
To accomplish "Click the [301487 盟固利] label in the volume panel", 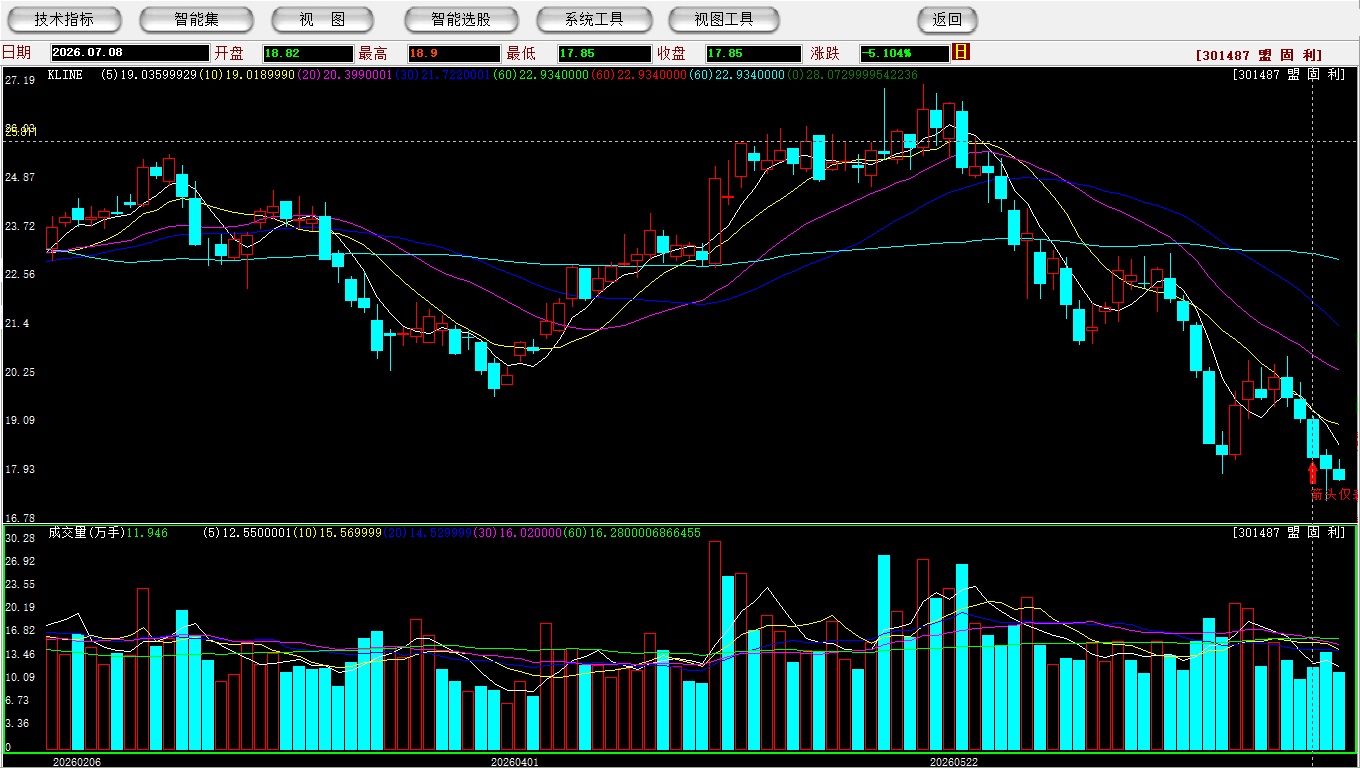I will 1289,533.
